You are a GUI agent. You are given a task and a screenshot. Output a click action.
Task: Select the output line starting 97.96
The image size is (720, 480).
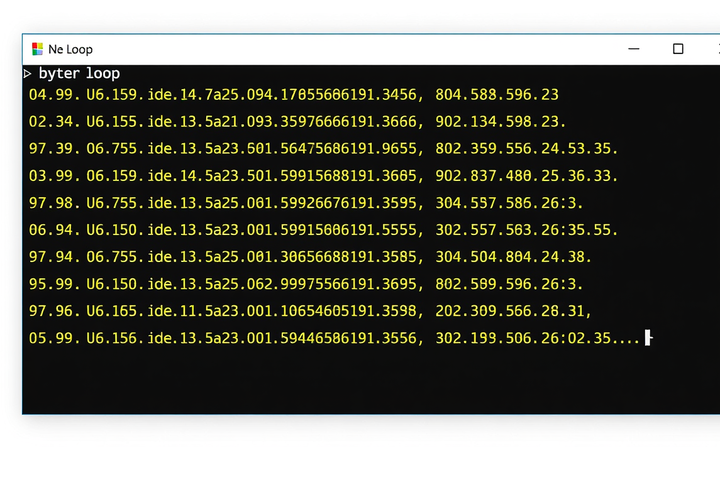(310, 311)
